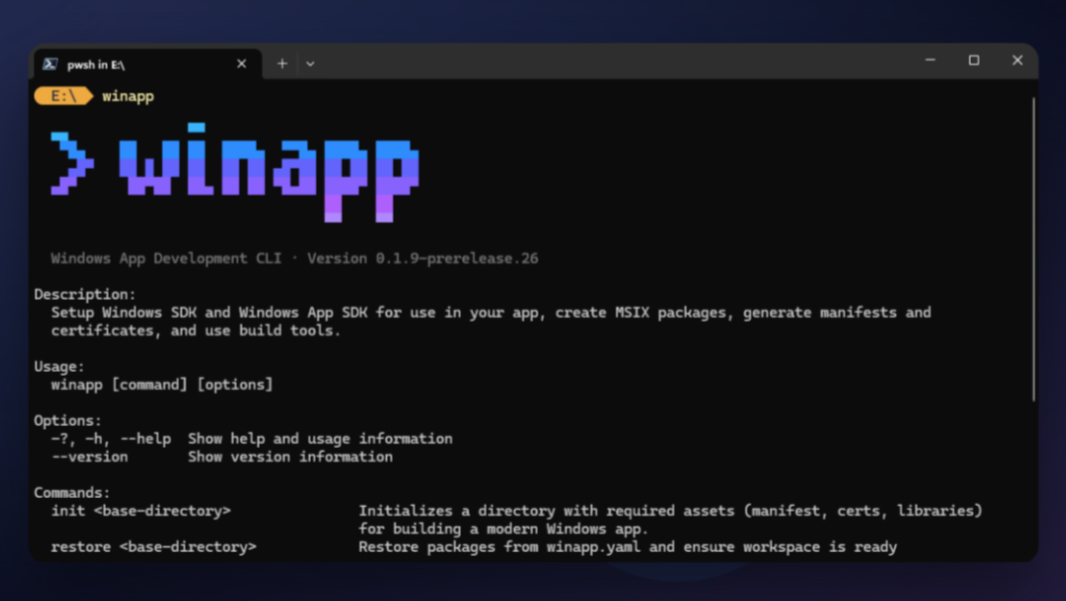Click the init <base-directory> command entry
This screenshot has width=1066, height=601.
pyautogui.click(x=142, y=509)
